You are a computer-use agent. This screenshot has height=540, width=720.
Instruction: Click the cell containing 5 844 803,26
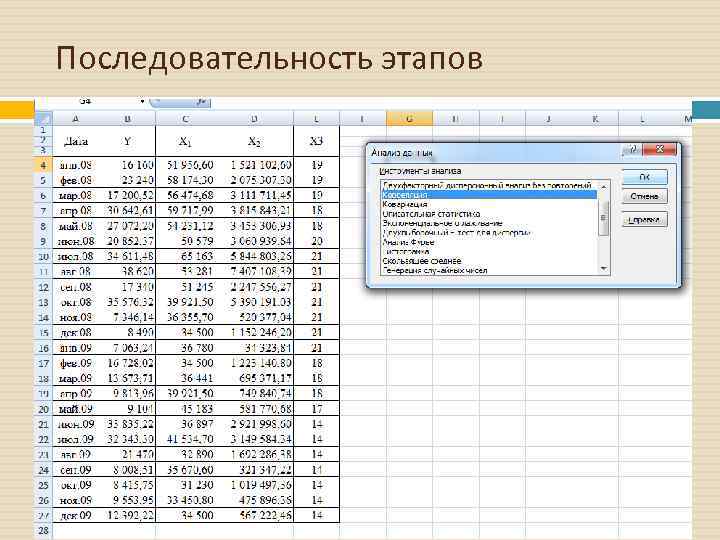254,256
